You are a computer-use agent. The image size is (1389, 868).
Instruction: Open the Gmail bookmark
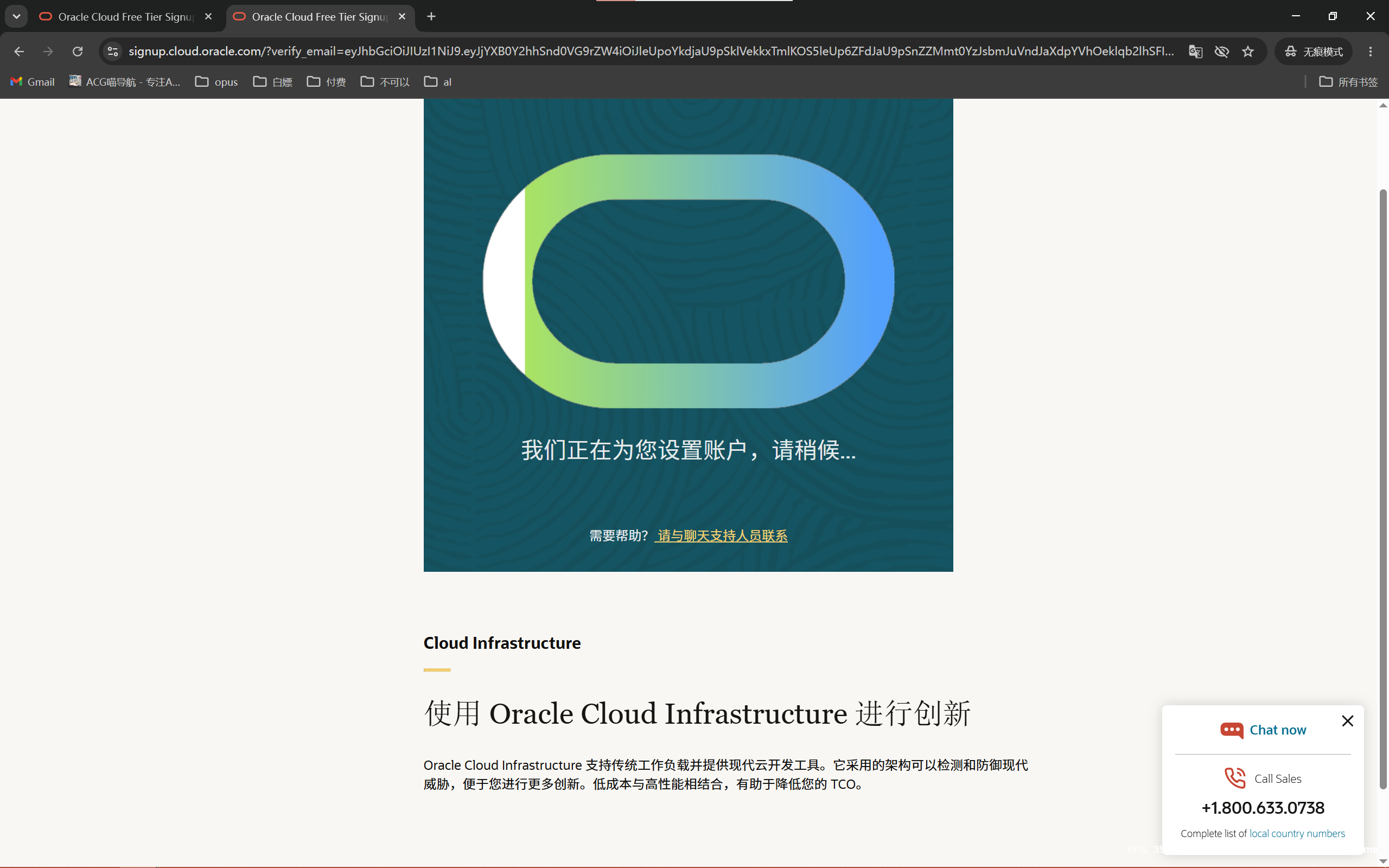click(33, 82)
